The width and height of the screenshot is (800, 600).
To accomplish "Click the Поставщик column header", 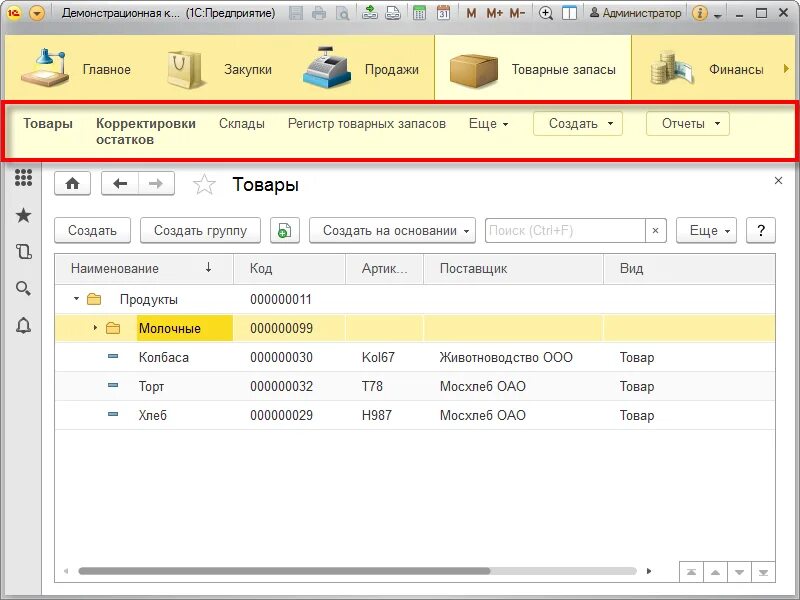I will pos(513,268).
